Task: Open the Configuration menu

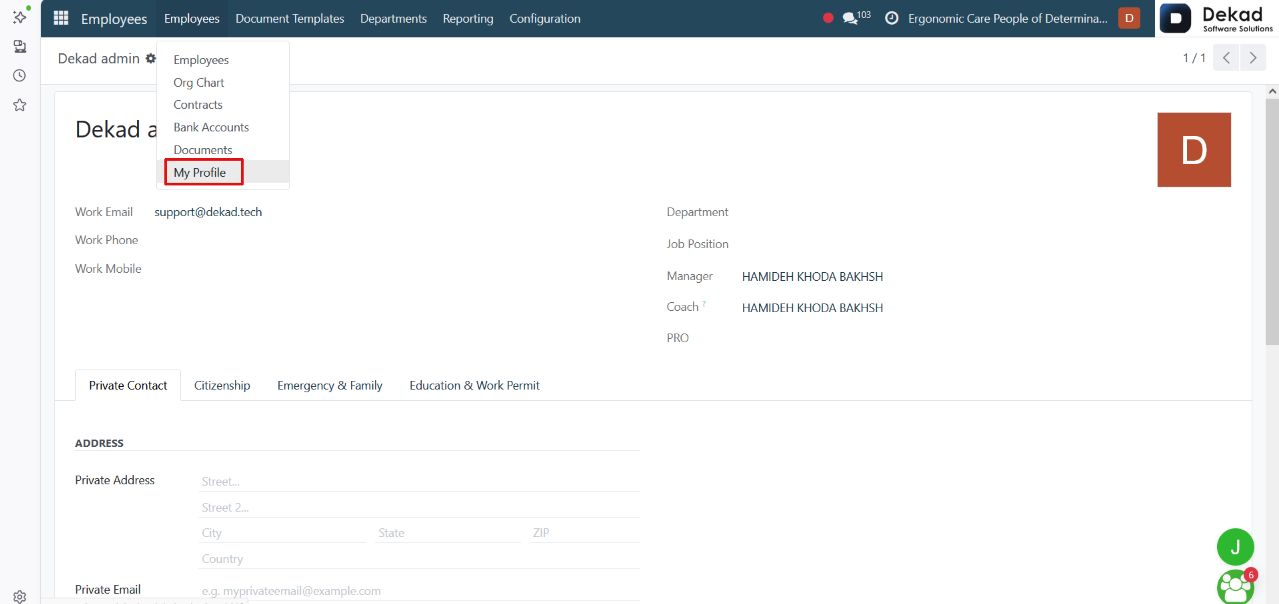Action: click(545, 18)
